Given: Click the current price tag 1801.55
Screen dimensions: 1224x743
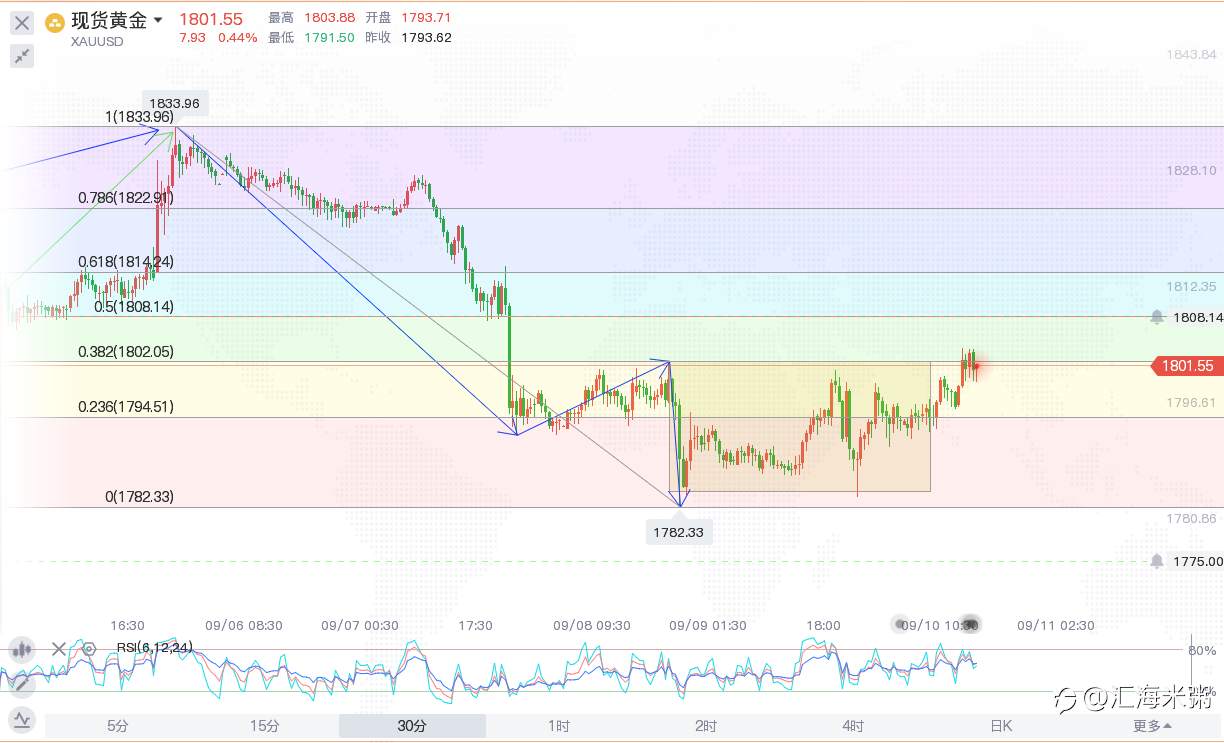Looking at the screenshot, I should coord(1187,366).
